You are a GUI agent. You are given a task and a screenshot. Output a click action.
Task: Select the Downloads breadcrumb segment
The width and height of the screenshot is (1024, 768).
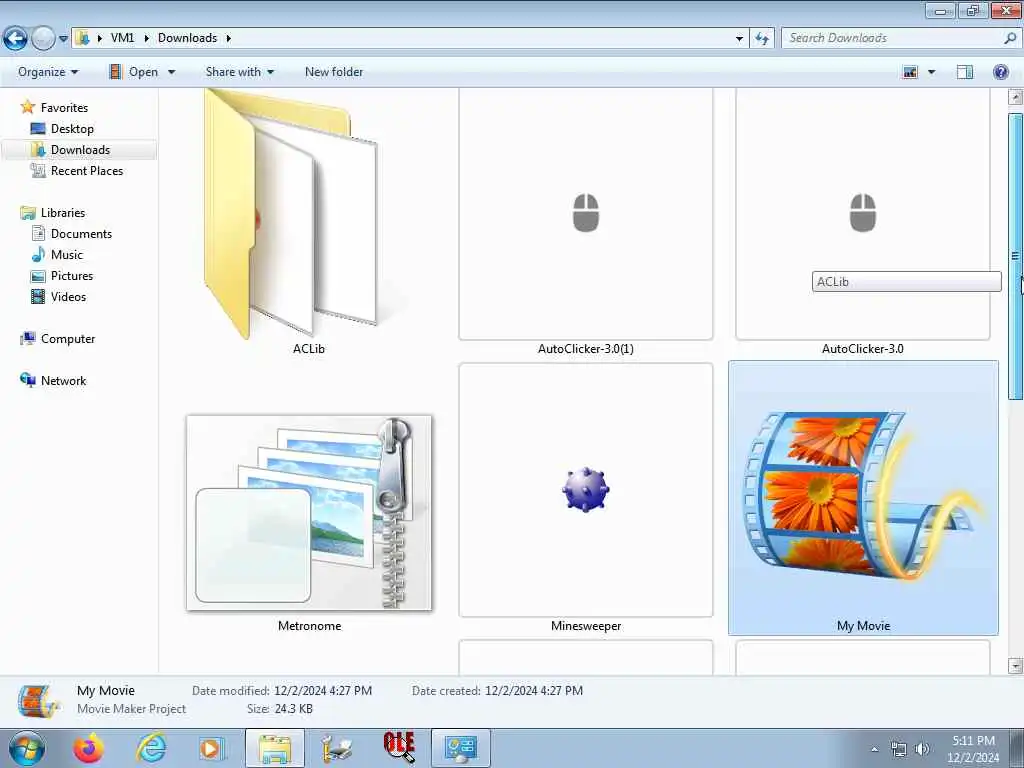[187, 38]
